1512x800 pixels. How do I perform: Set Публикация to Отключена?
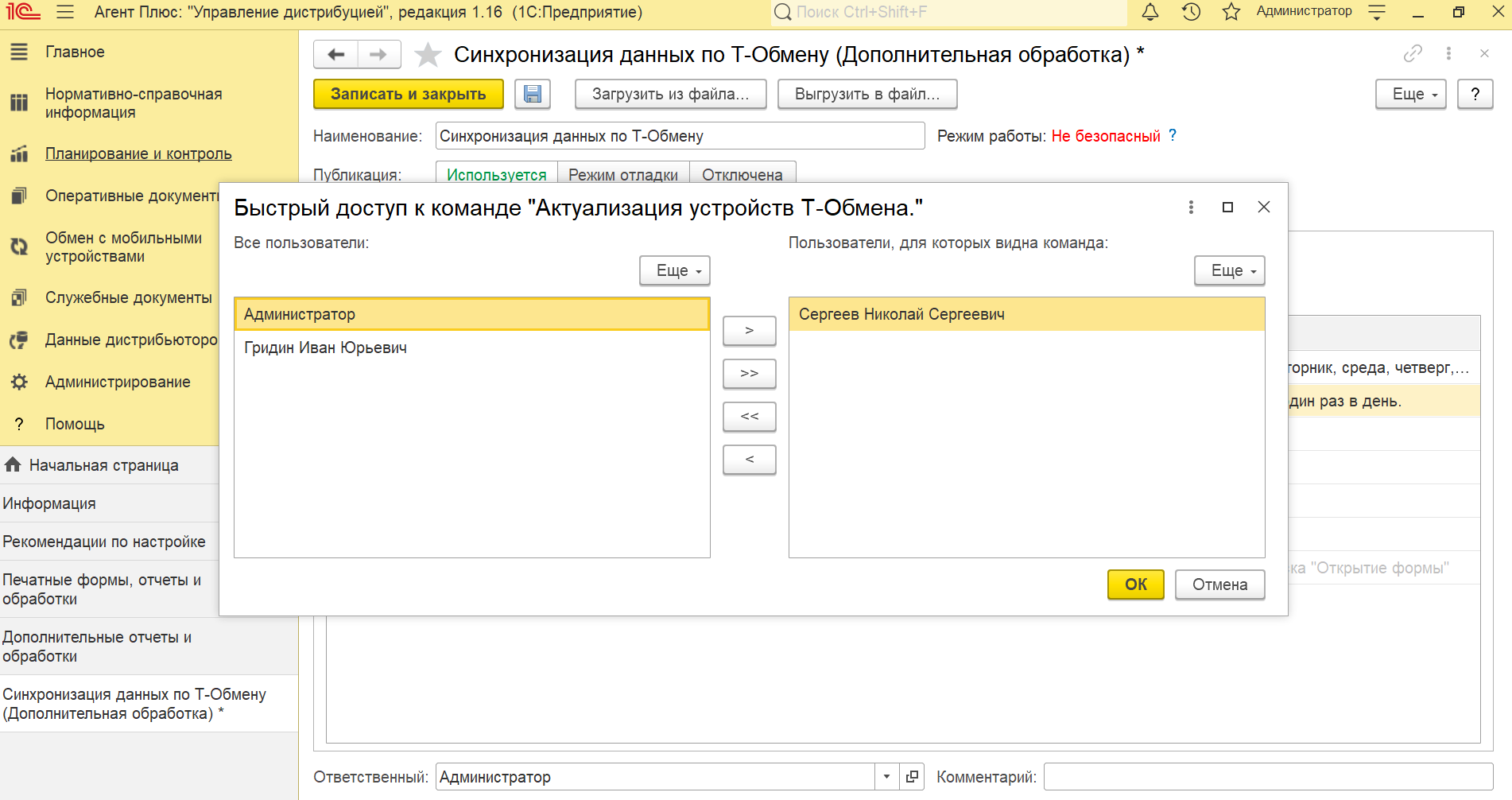click(x=742, y=173)
